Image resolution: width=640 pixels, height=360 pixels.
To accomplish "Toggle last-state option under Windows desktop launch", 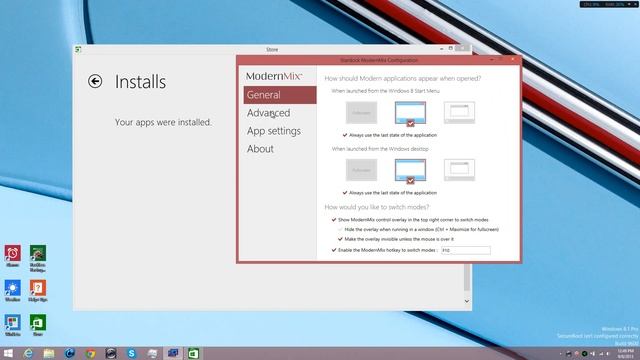I will click(x=345, y=192).
